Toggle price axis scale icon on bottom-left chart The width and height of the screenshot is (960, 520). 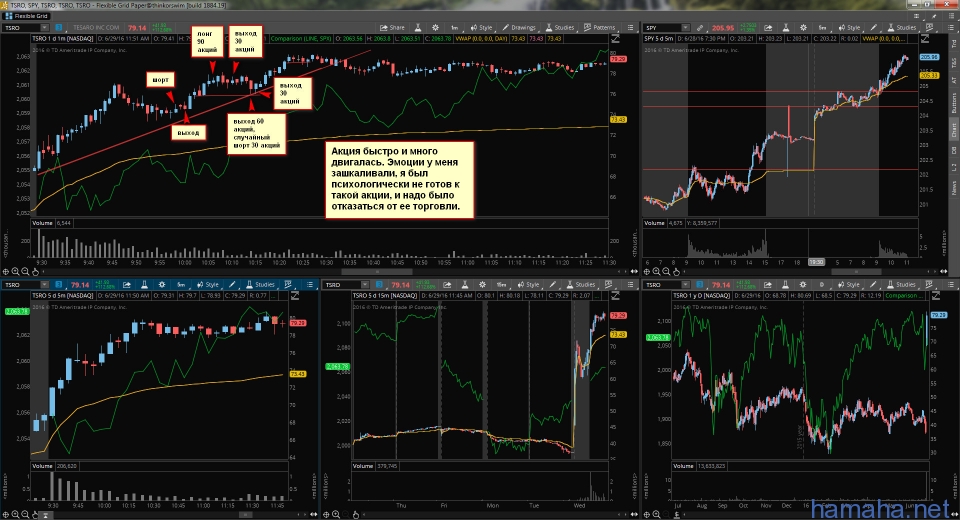click(294, 296)
